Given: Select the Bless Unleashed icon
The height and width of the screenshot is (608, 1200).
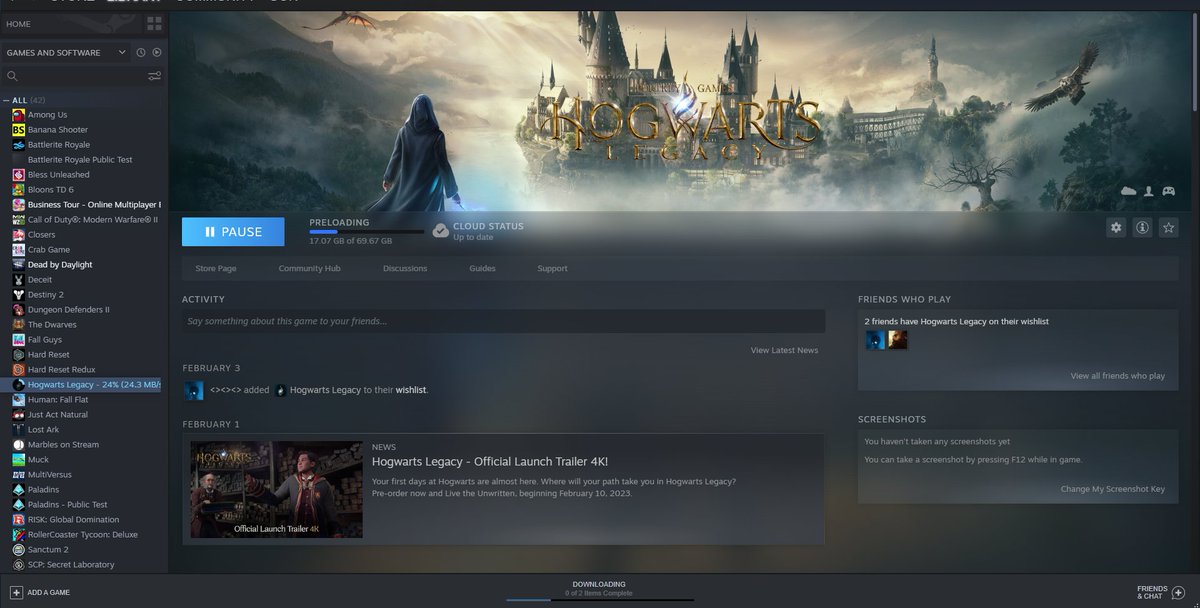Looking at the screenshot, I should point(18,175).
